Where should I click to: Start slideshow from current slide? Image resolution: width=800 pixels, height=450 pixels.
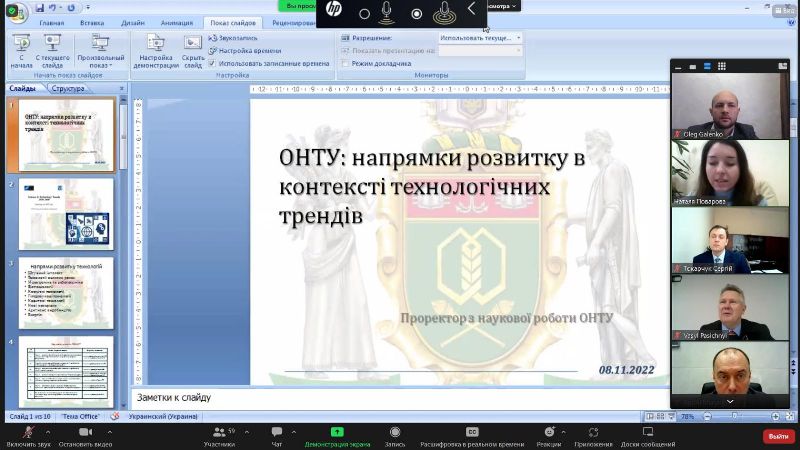52,51
